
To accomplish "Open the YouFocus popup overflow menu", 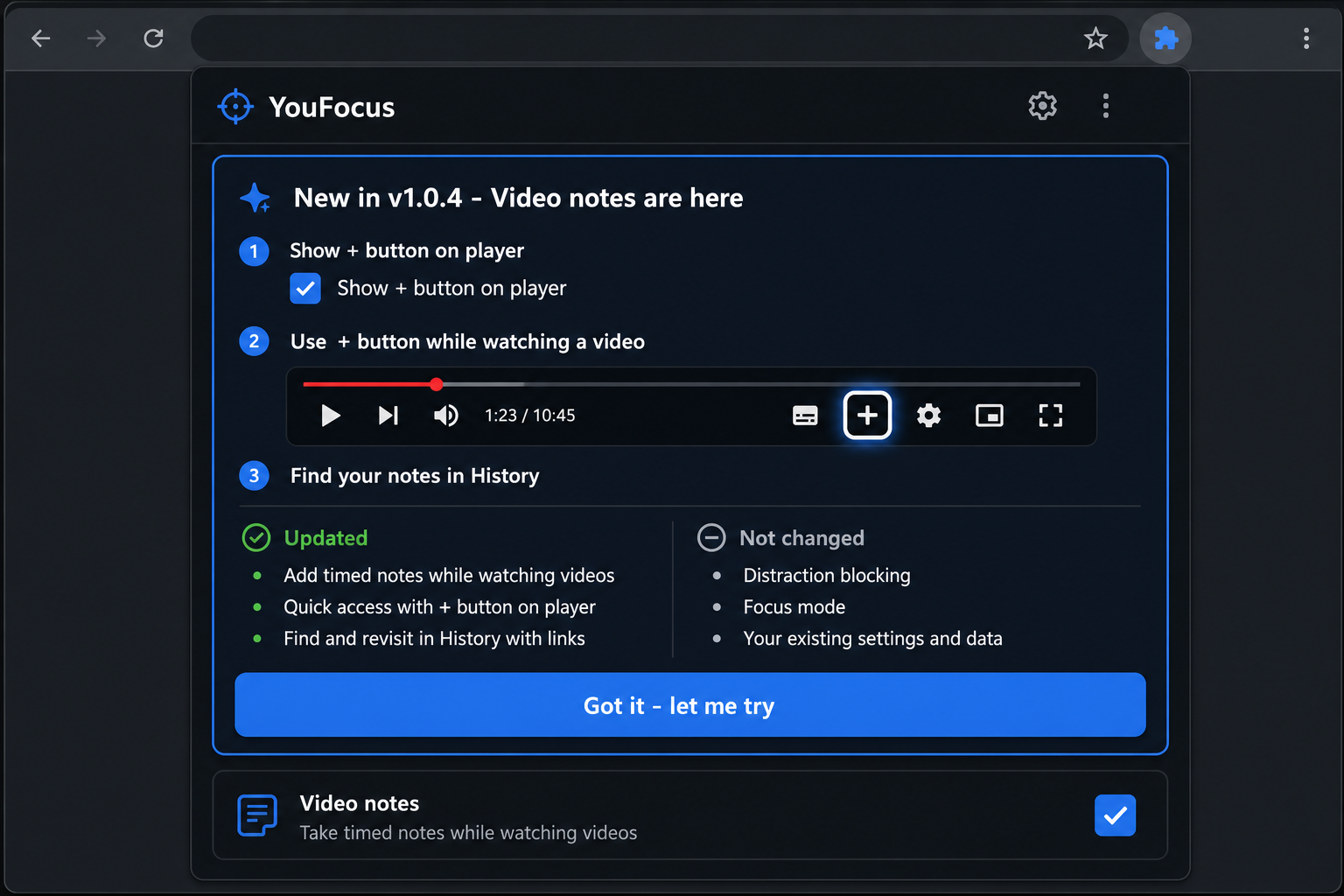I will [1106, 106].
